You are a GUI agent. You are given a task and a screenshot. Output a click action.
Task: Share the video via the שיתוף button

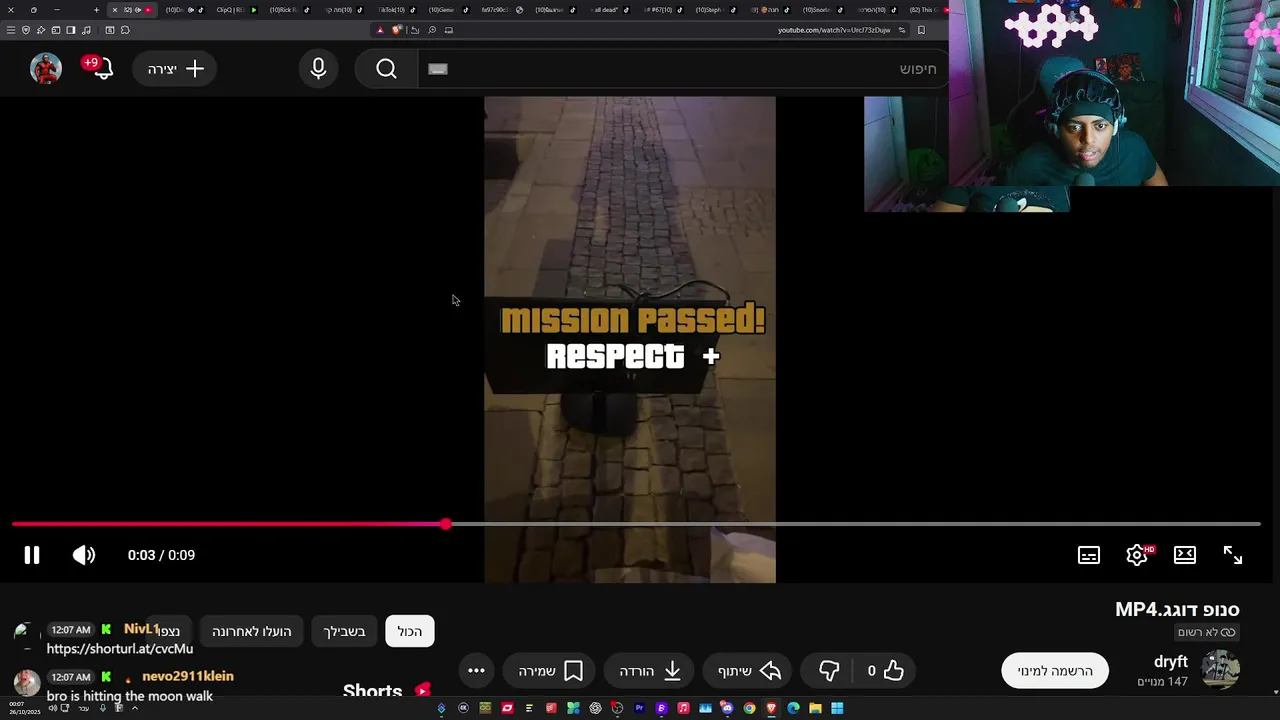pyautogui.click(x=749, y=671)
